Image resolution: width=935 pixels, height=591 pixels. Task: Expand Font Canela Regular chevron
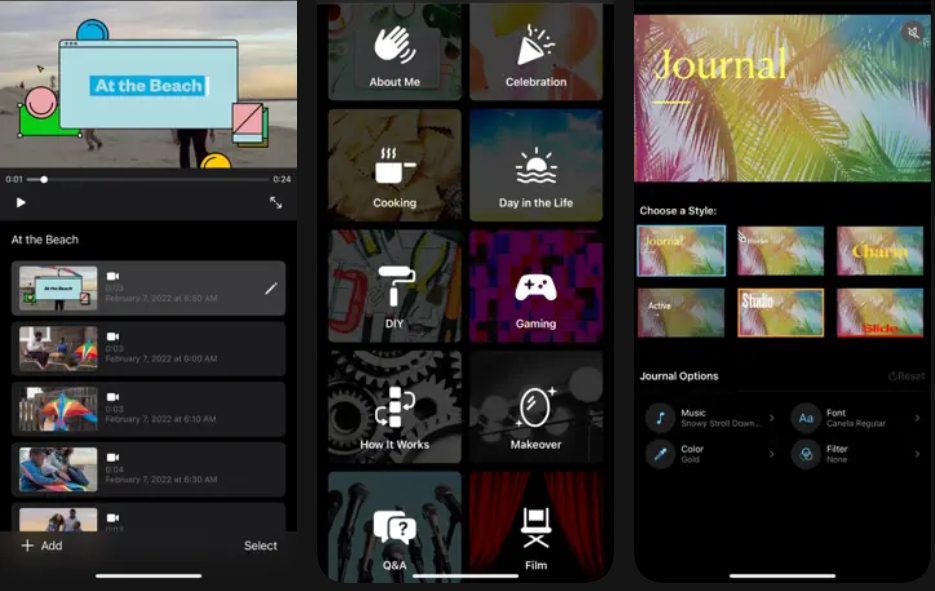[x=917, y=417]
